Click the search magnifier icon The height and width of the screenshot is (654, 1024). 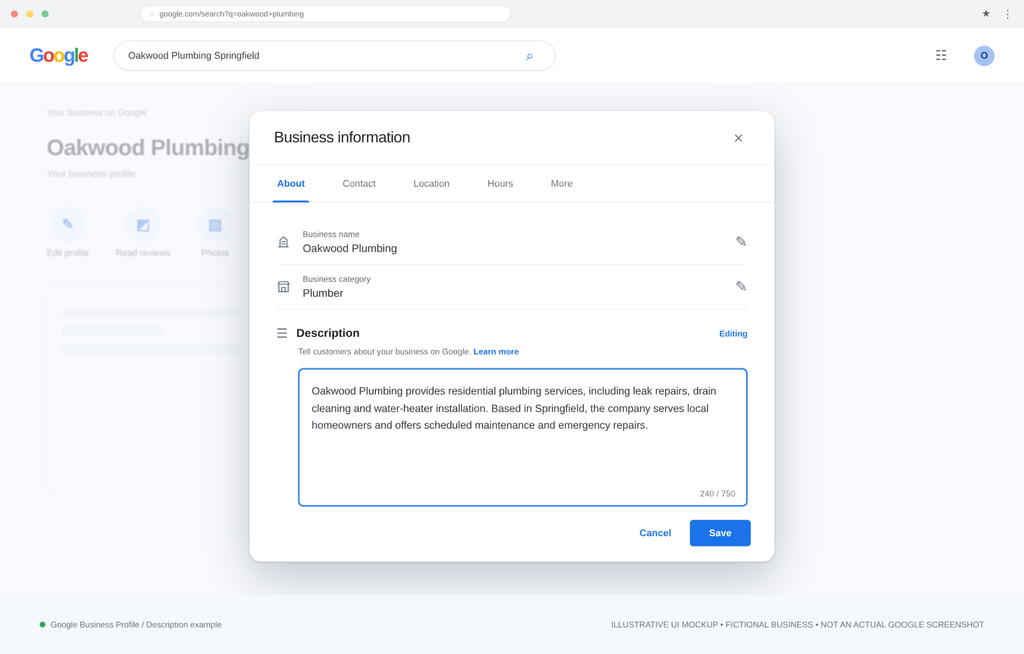[x=529, y=56]
